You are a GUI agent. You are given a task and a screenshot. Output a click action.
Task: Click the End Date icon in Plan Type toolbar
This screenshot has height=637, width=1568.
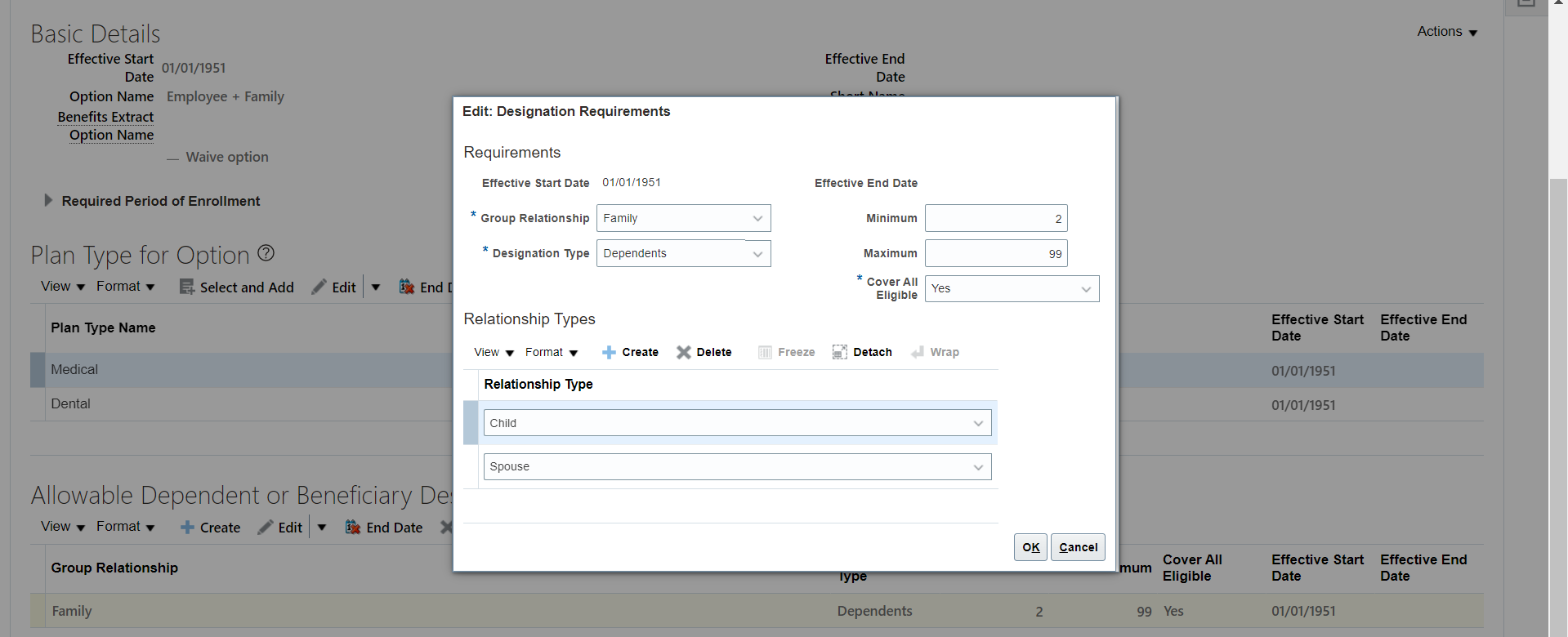(407, 287)
